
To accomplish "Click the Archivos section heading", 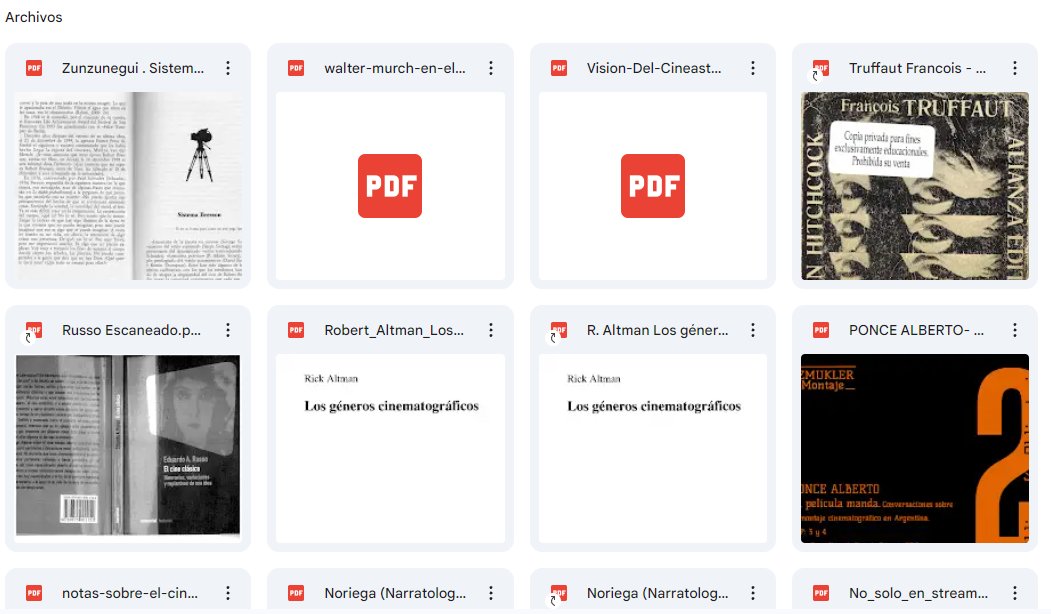I will point(34,17).
